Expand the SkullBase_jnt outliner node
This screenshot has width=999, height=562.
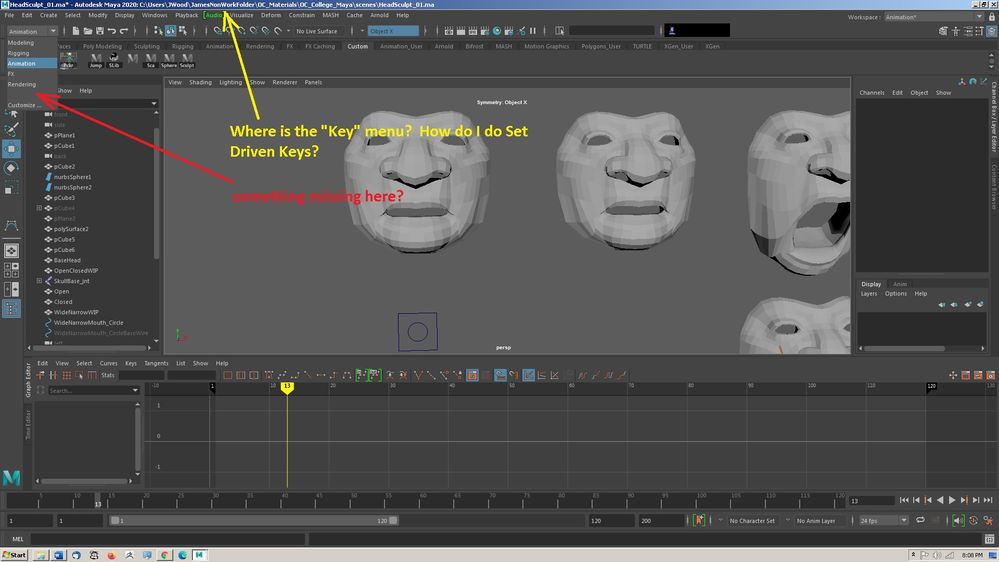[39, 280]
